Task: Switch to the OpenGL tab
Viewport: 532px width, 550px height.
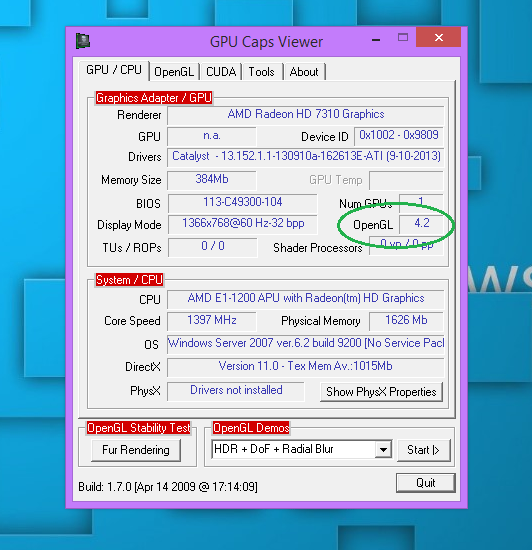Action: pos(174,72)
